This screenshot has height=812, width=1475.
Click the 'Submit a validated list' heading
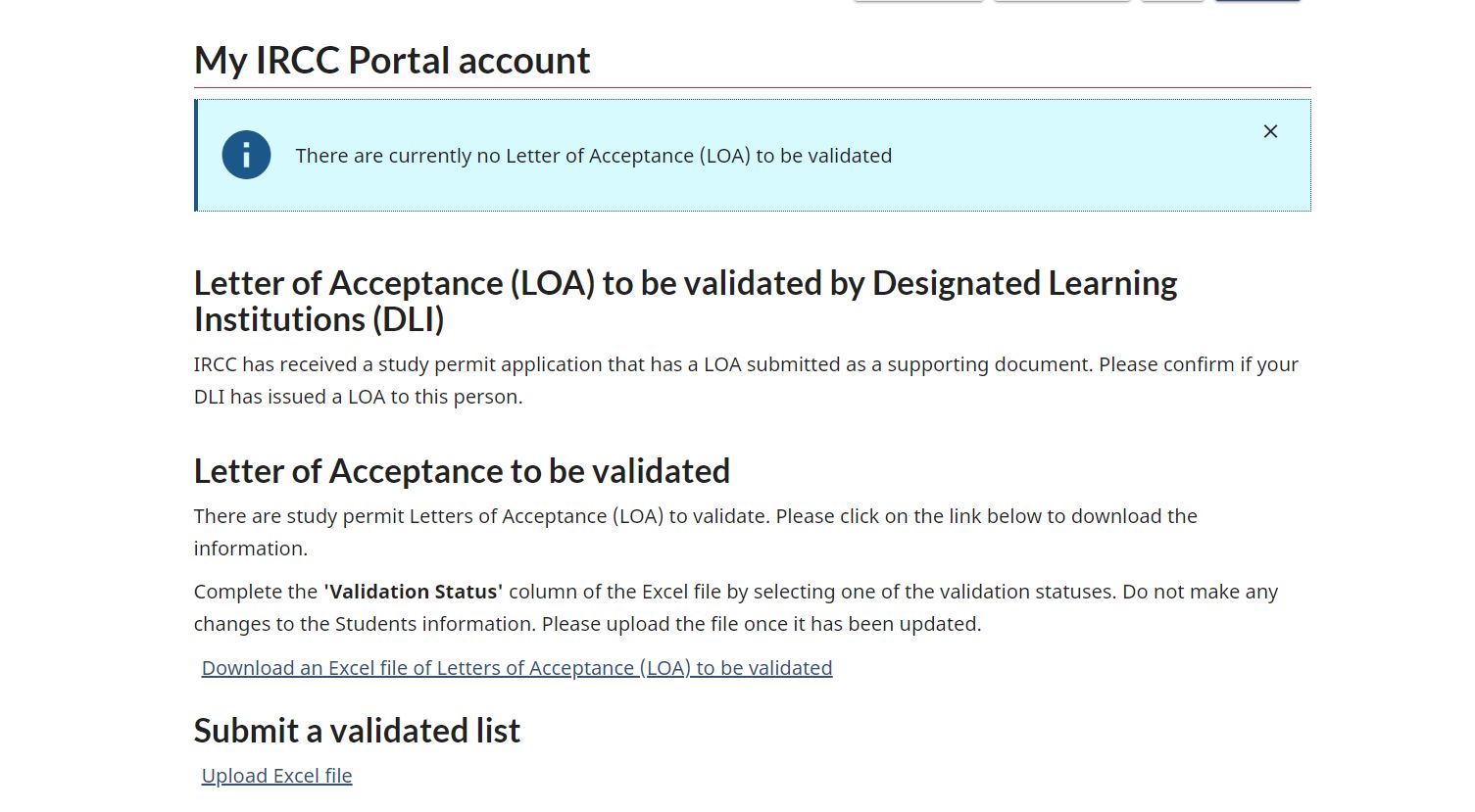click(357, 731)
